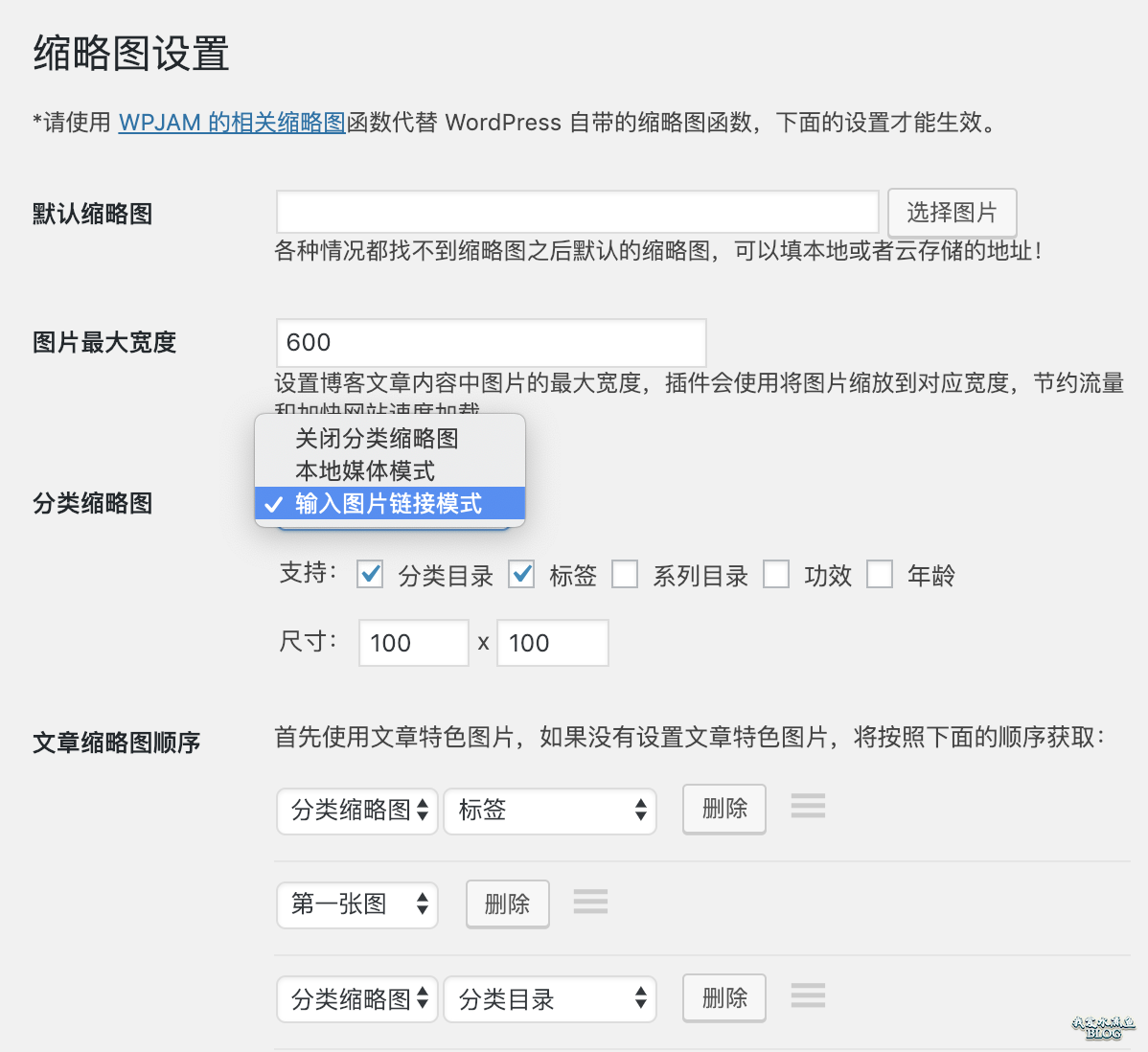Delete the 分类目录 thumbnail order row
The image size is (1148, 1052).
tap(724, 997)
